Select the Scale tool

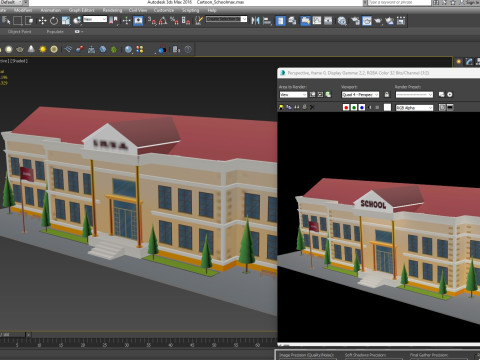click(x=66, y=21)
